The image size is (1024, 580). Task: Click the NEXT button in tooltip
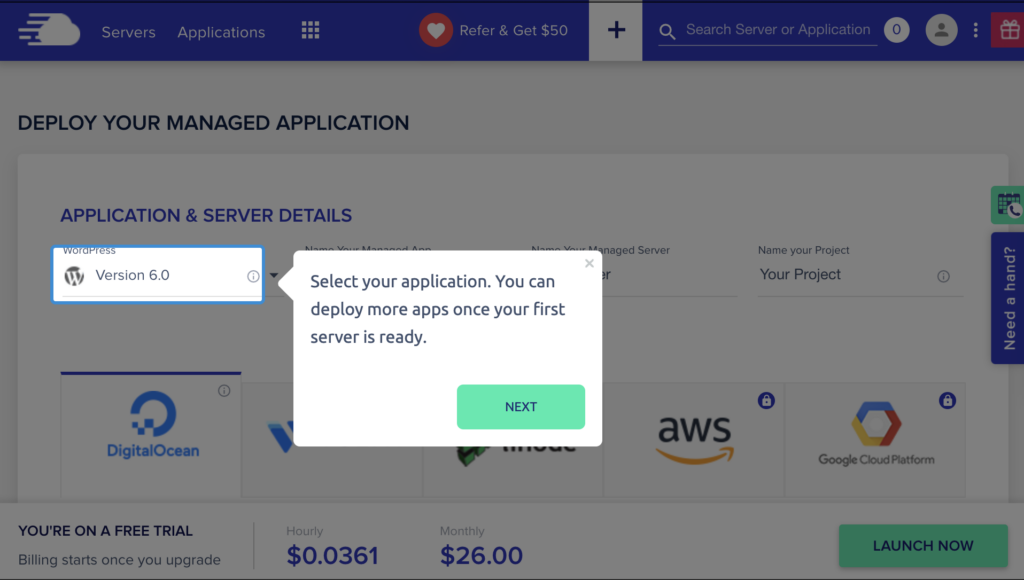(x=520, y=407)
